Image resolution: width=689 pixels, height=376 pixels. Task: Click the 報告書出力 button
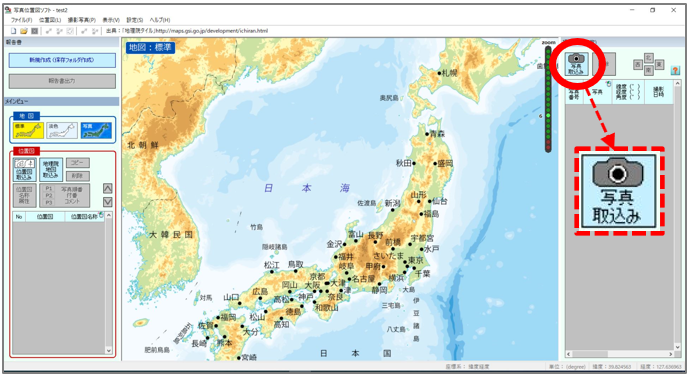[x=62, y=81]
